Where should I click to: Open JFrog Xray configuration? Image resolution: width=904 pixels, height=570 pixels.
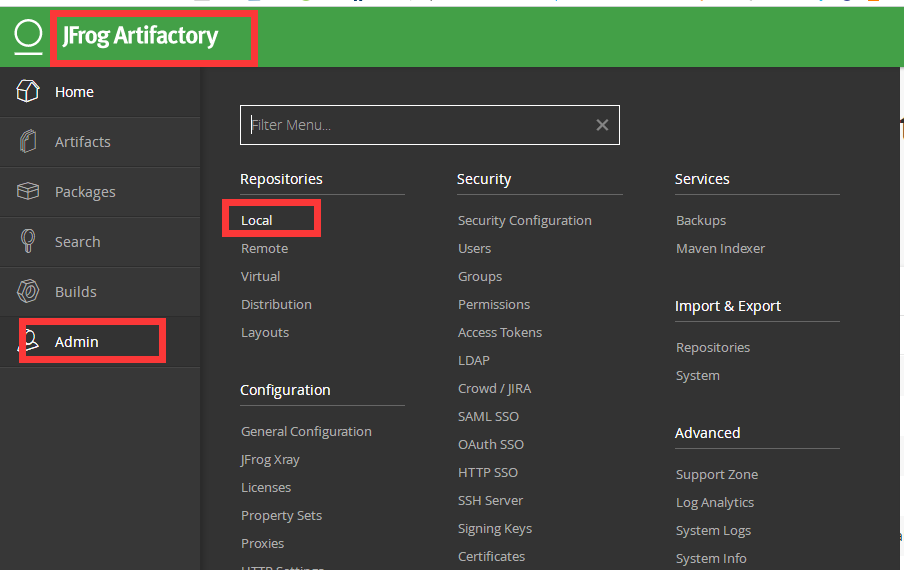(x=270, y=459)
